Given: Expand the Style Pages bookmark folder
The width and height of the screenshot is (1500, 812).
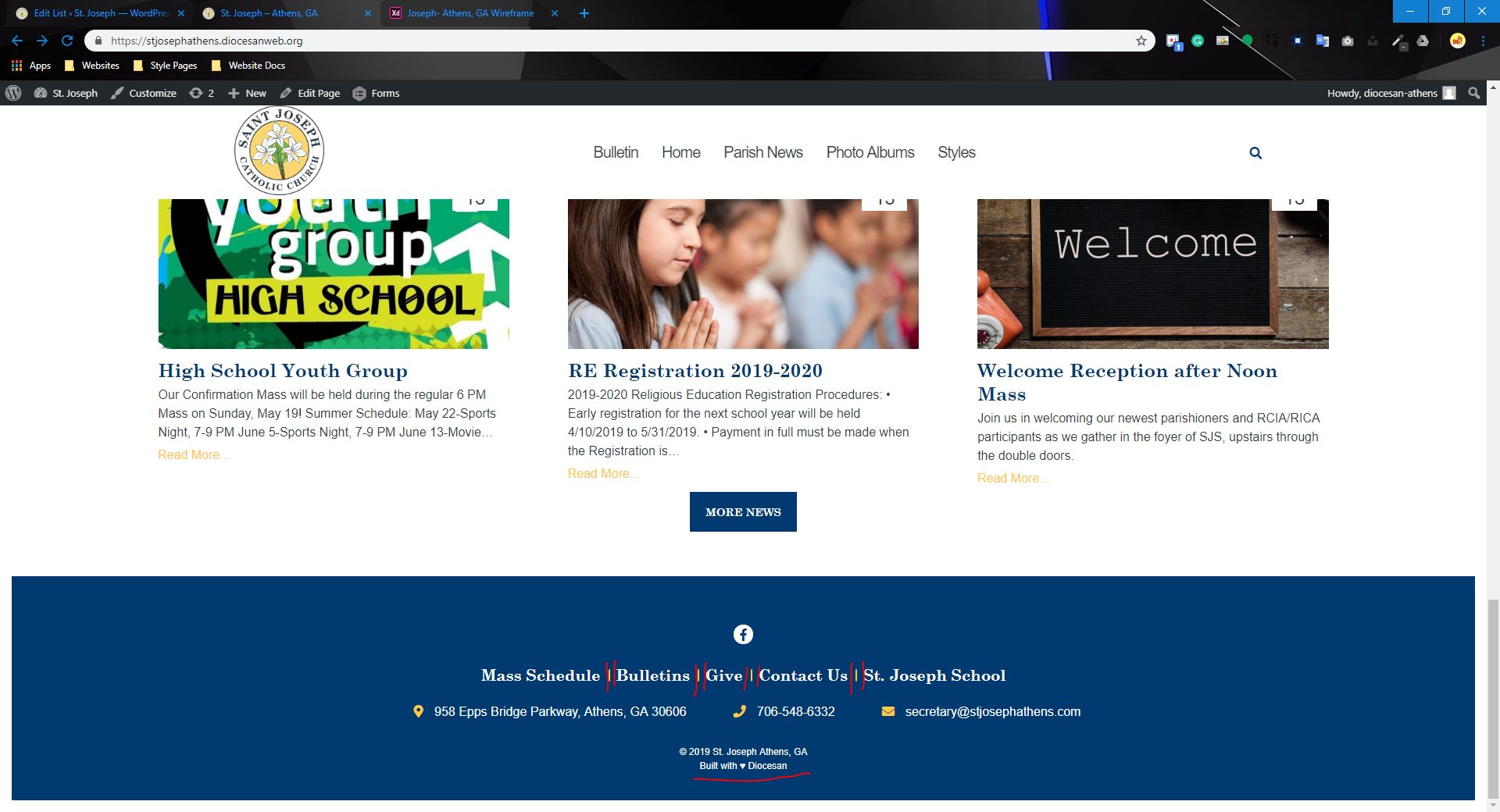Looking at the screenshot, I should point(166,66).
